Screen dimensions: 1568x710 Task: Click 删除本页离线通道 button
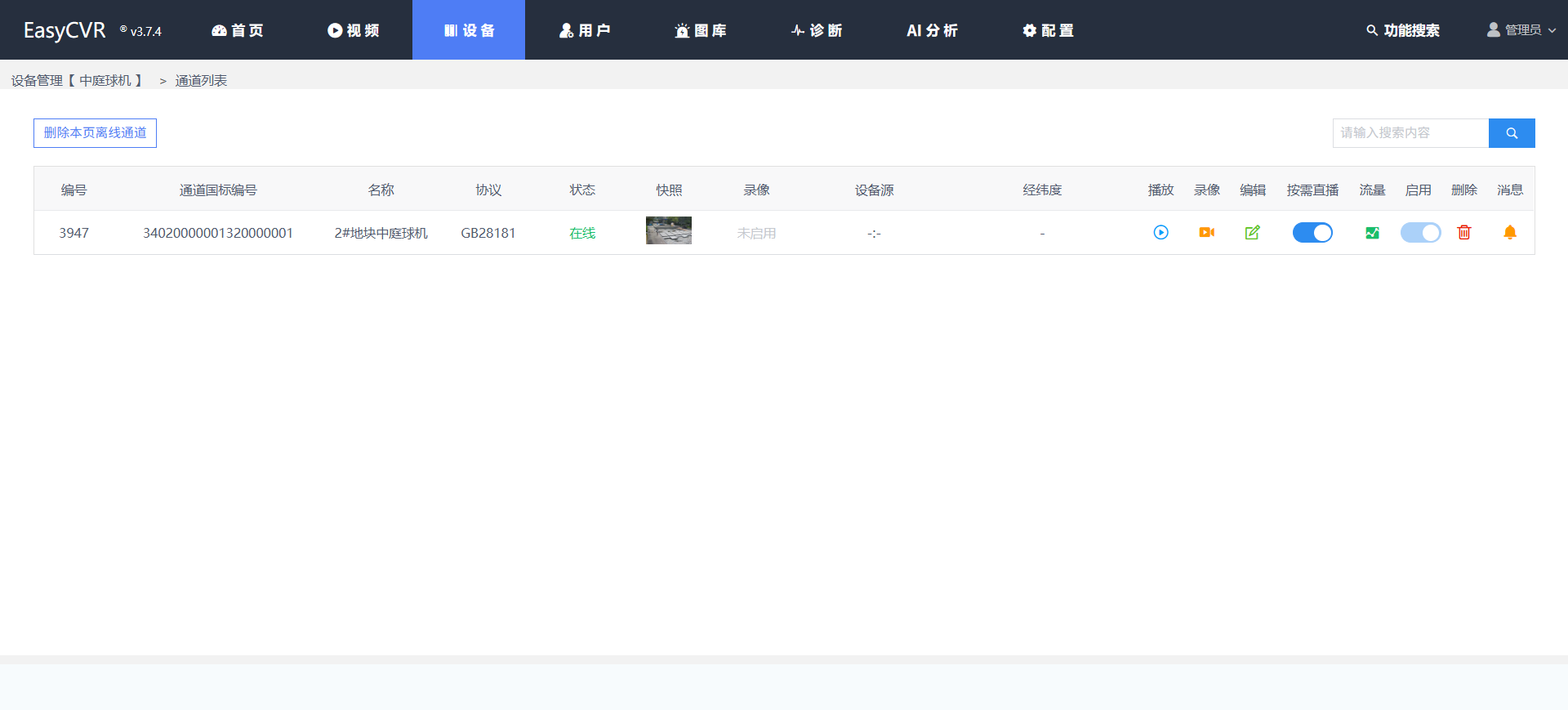(x=95, y=133)
